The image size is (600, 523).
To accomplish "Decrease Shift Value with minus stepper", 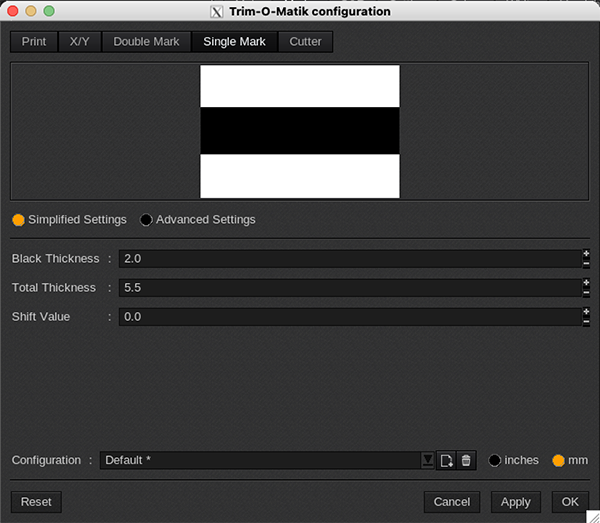I will [586, 322].
